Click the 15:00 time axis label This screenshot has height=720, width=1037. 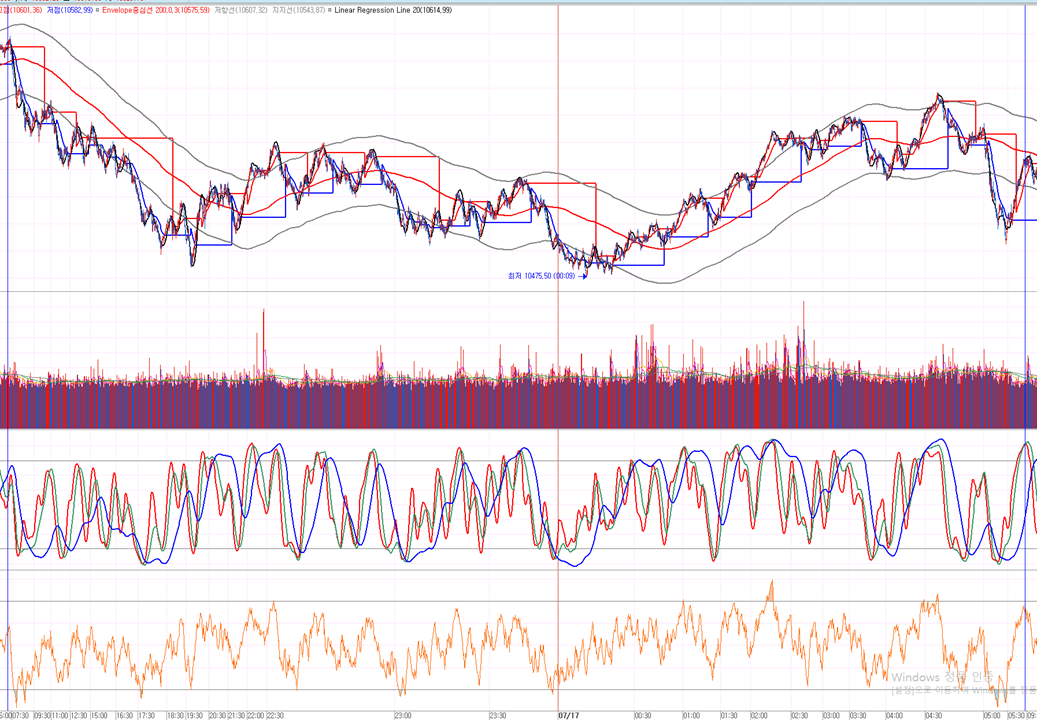pos(99,715)
